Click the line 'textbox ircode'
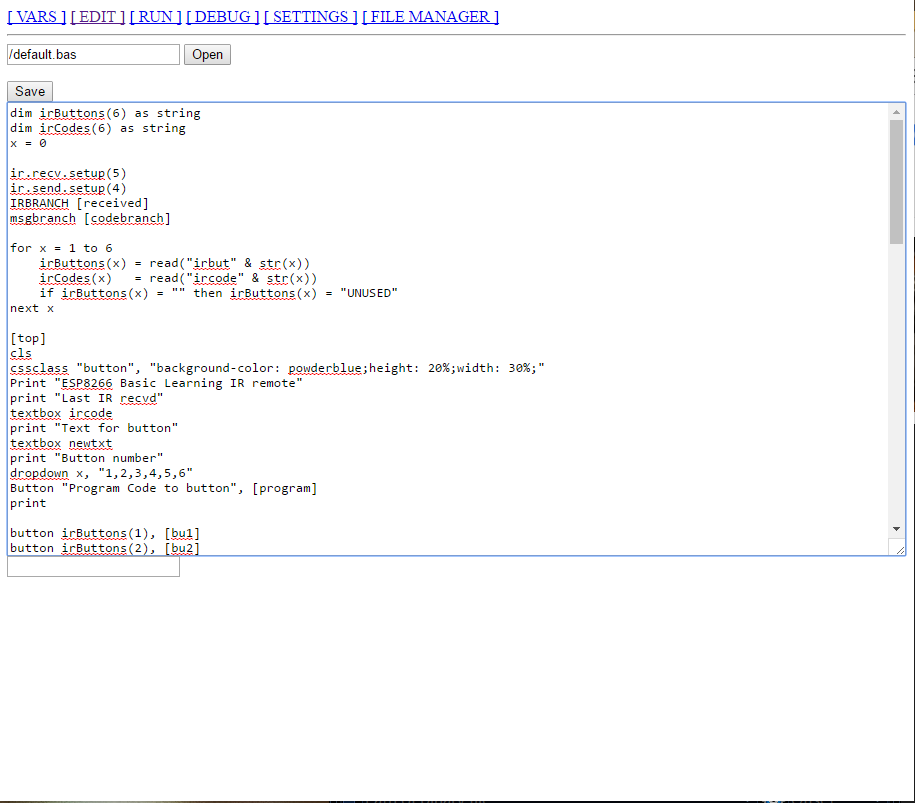 61,413
